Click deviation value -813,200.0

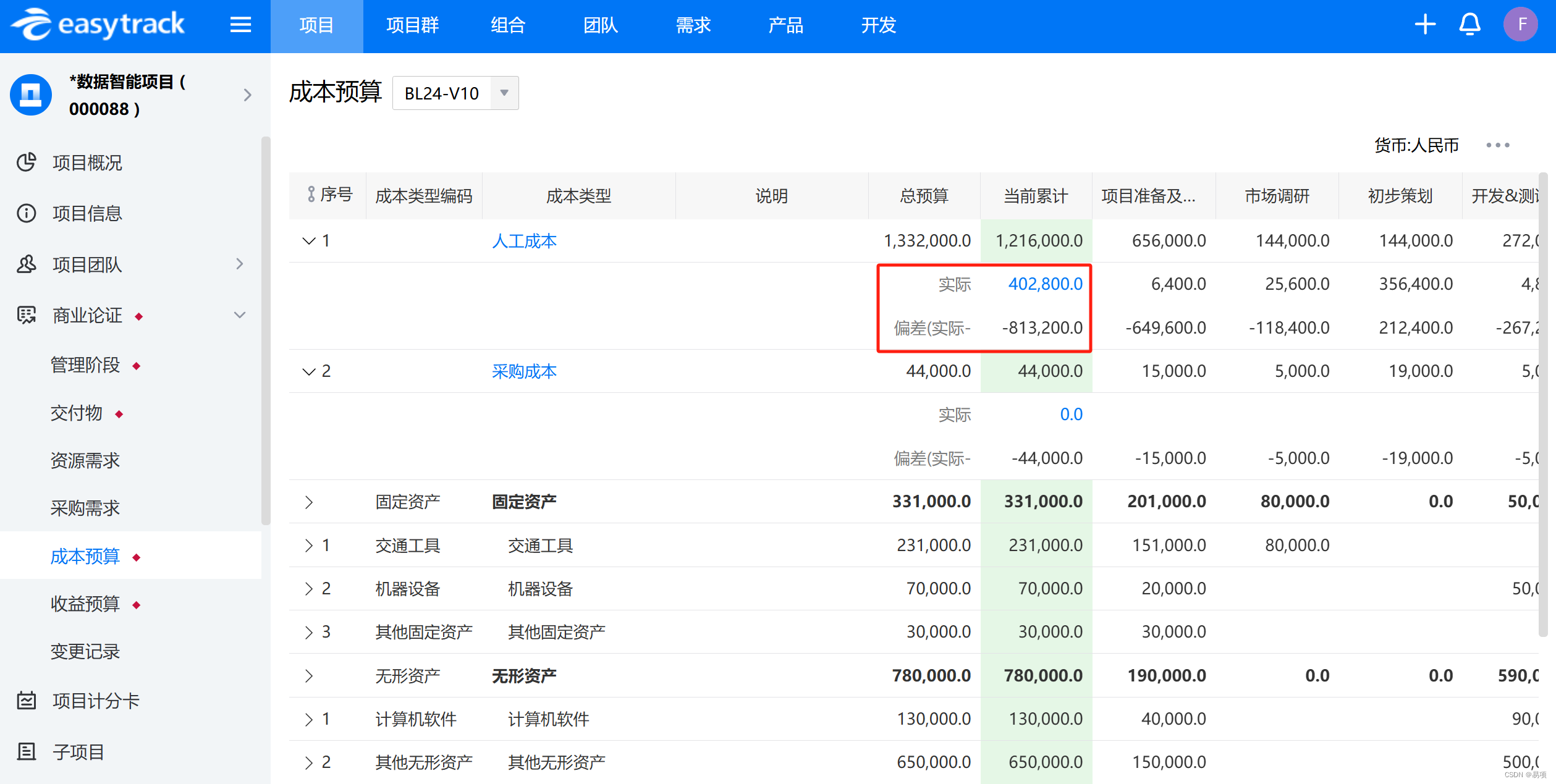click(1042, 328)
